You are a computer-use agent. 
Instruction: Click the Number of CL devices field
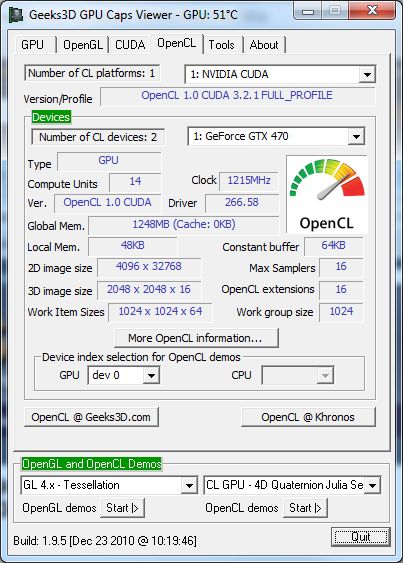click(x=98, y=137)
